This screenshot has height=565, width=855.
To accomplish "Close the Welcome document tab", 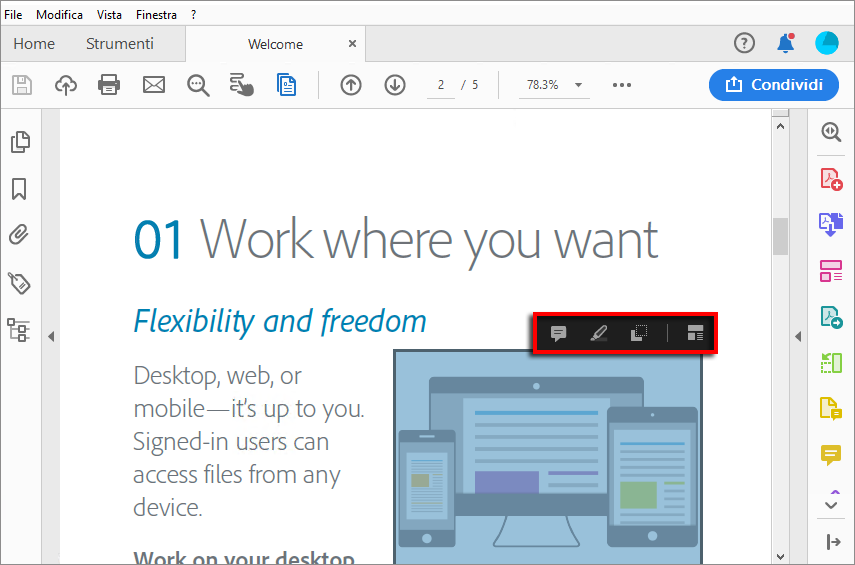I will click(352, 44).
